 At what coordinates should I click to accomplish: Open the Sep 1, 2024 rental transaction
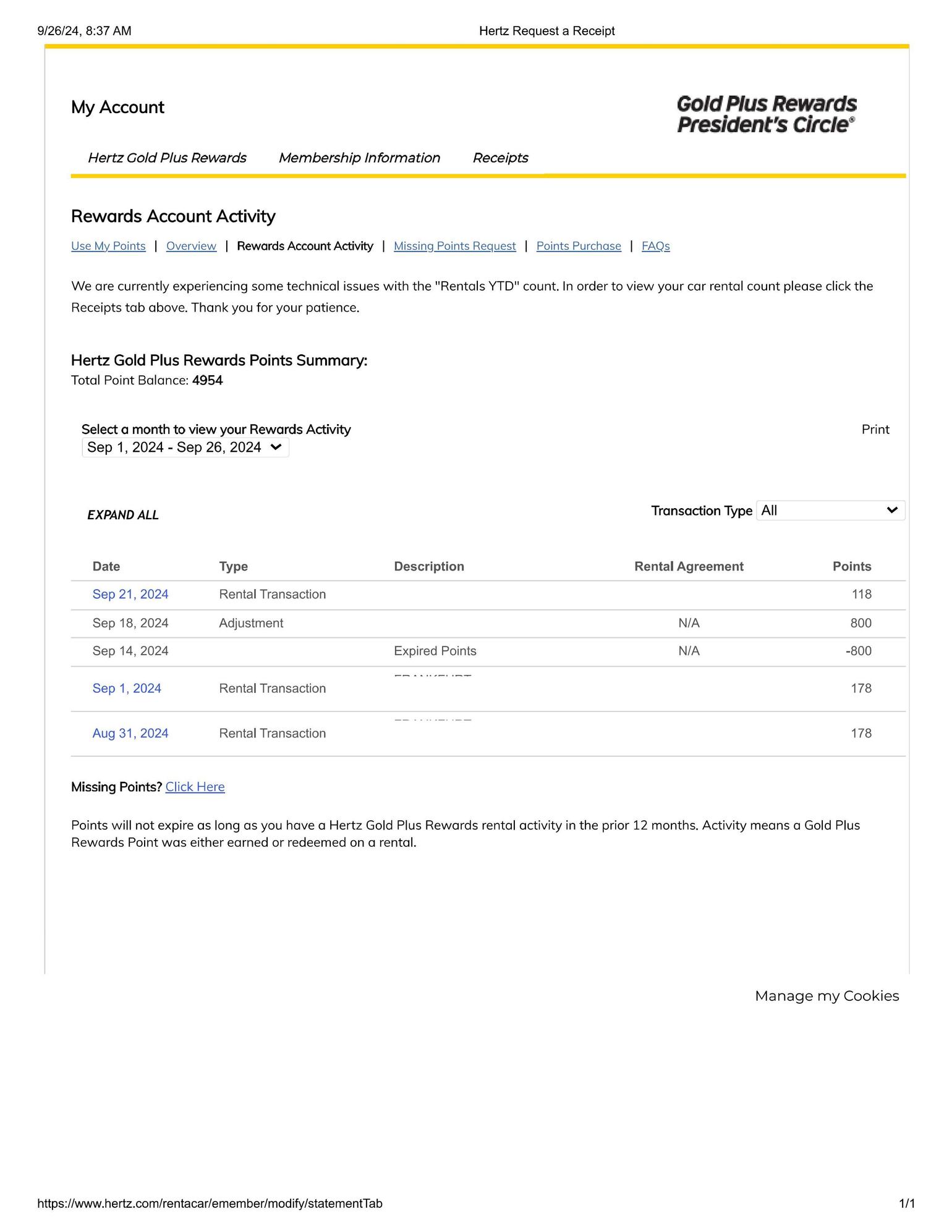click(127, 689)
